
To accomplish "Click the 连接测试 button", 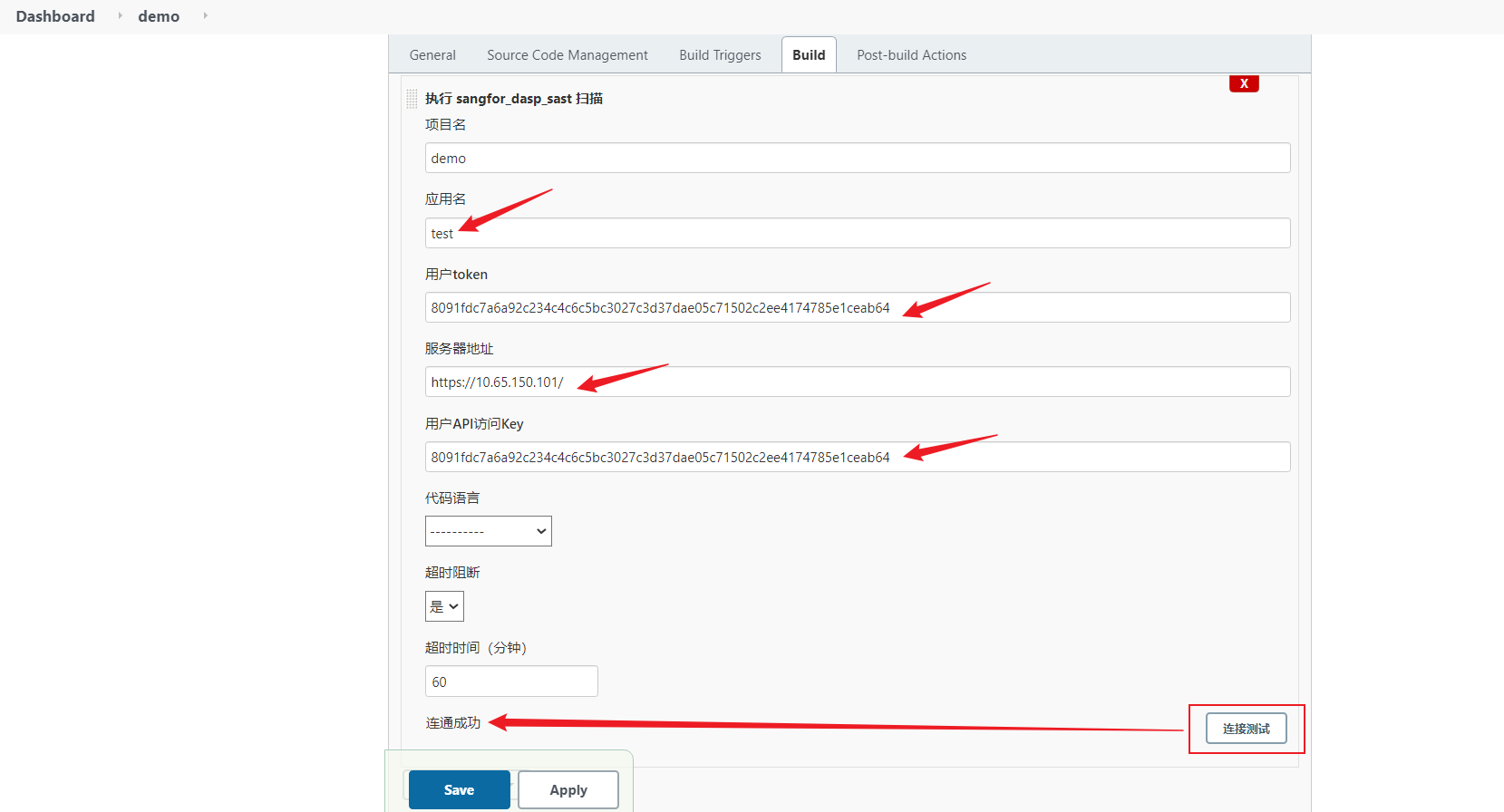I will (1246, 729).
